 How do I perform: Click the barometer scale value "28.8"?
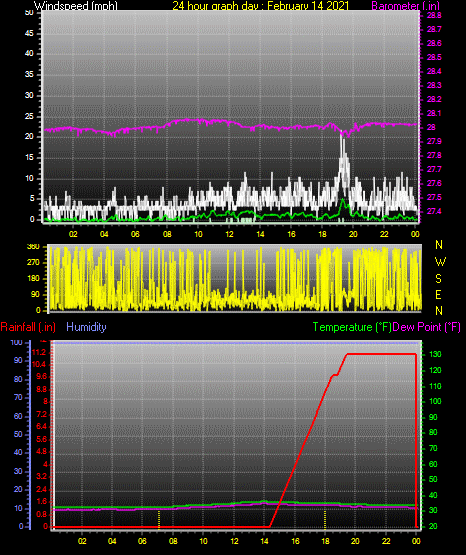[x=434, y=15]
